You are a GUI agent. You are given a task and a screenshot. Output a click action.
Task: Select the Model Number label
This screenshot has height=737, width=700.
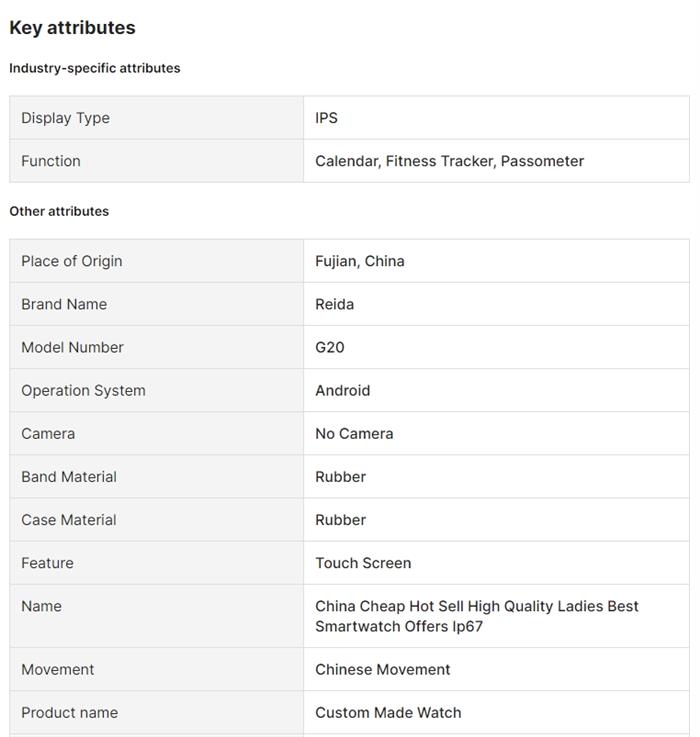coord(72,347)
